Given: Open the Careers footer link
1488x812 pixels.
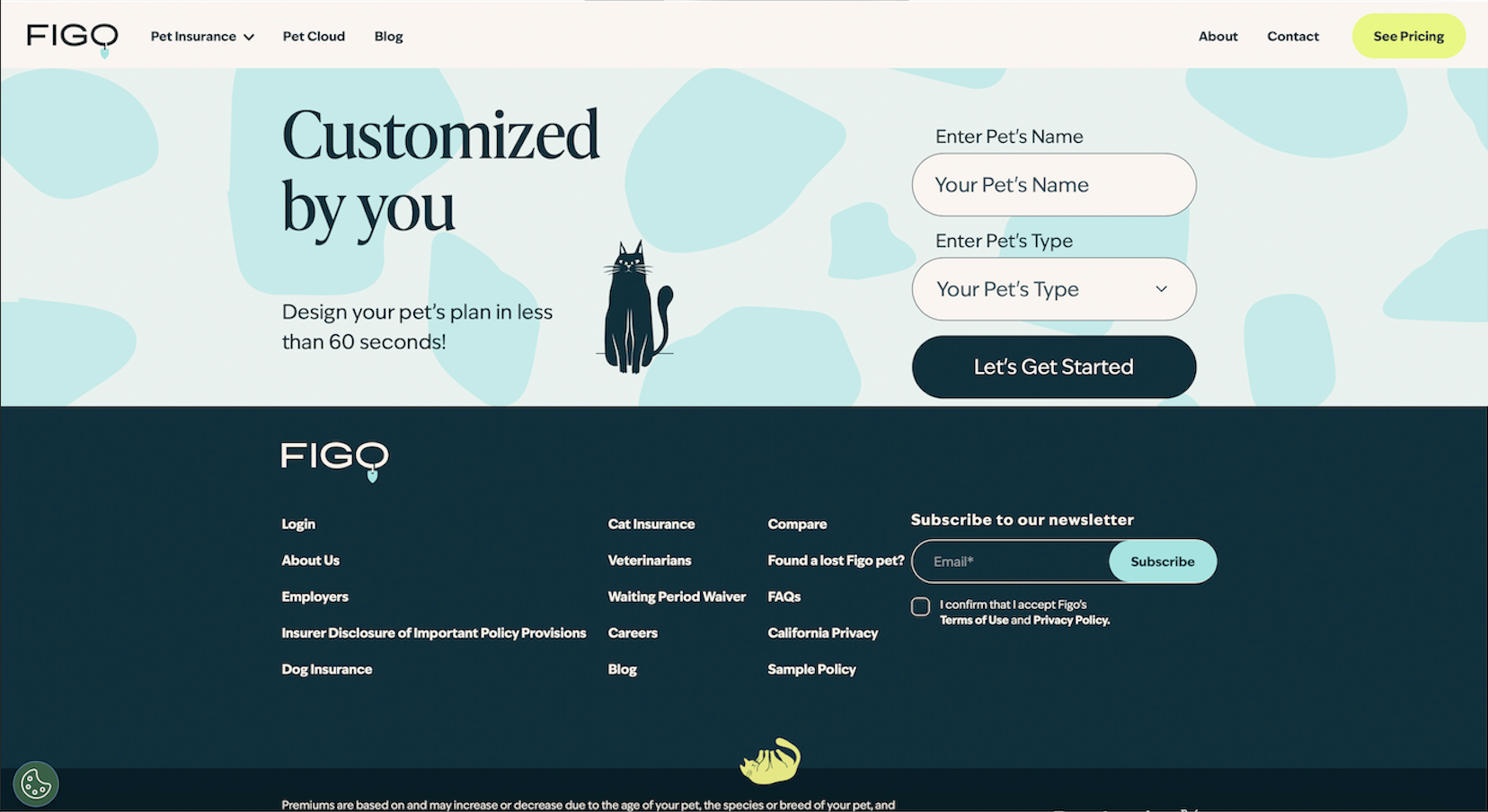Looking at the screenshot, I should 633,633.
